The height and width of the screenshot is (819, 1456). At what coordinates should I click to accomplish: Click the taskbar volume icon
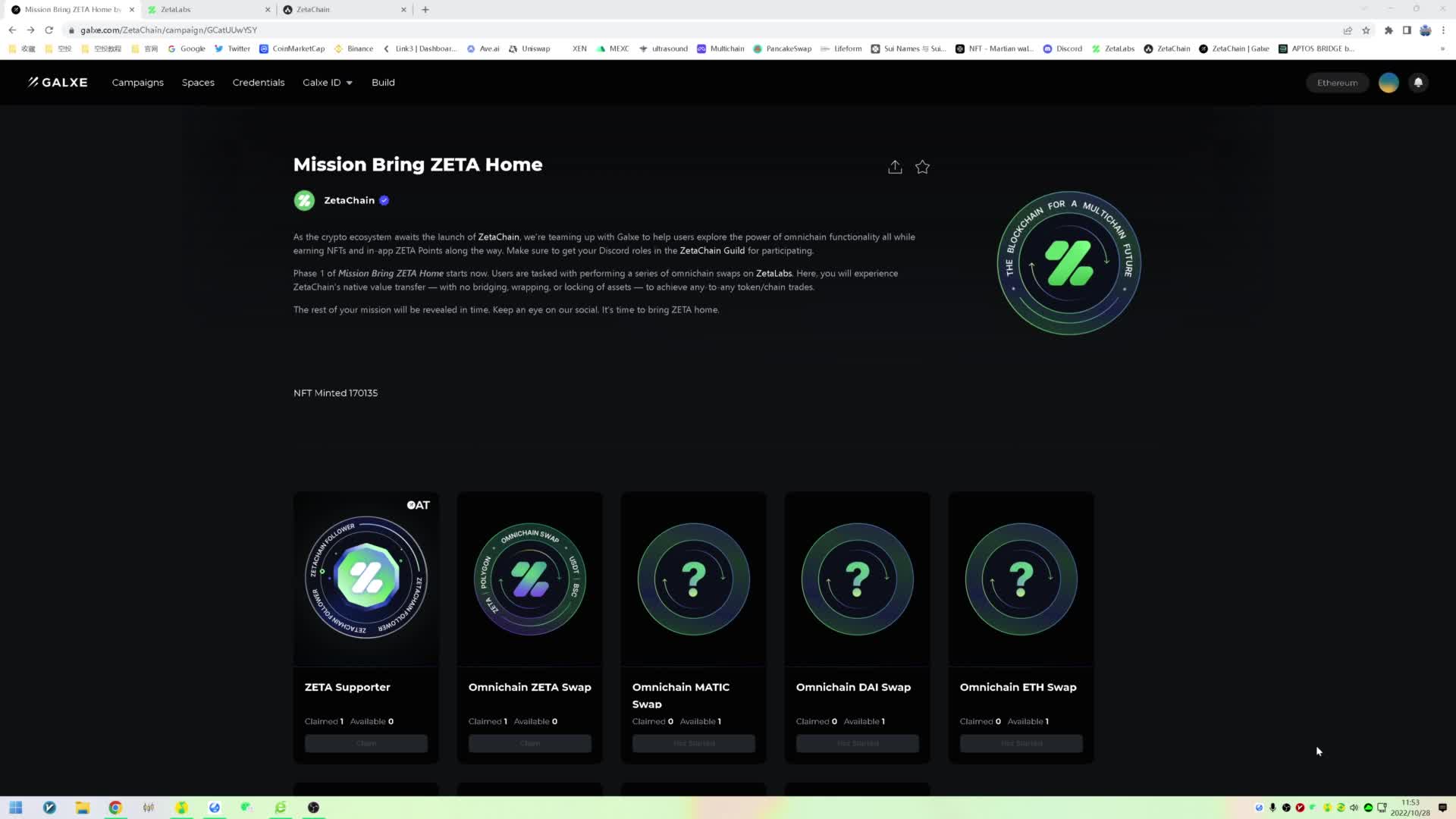(x=1354, y=808)
